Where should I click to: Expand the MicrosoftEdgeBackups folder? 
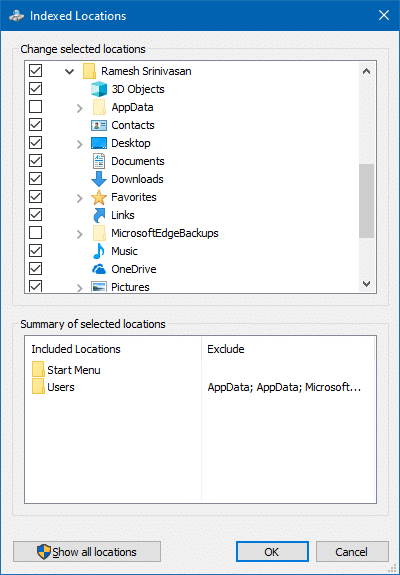pos(80,234)
